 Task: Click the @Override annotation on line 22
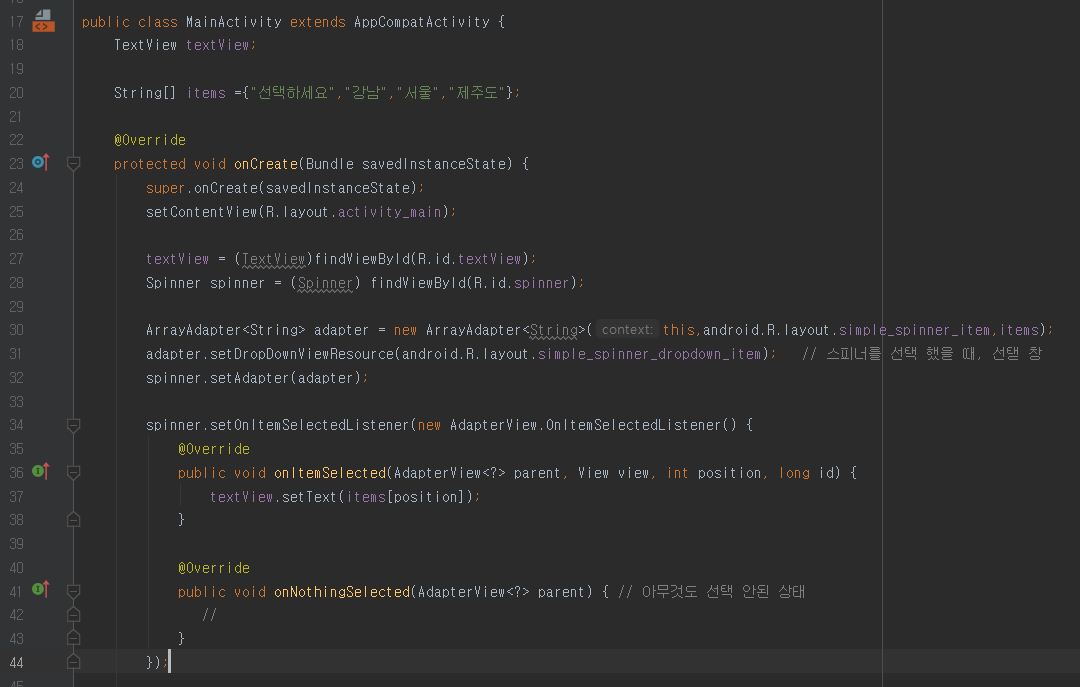149,140
